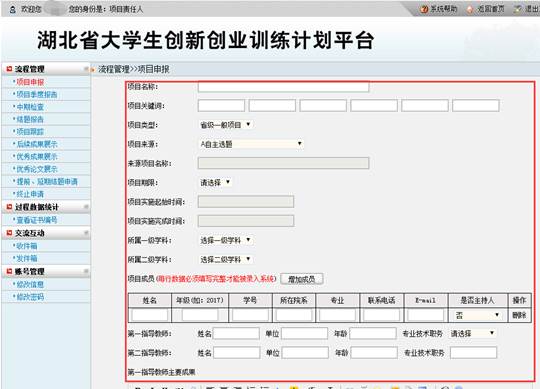Open the 项目期限 请选择 dropdown

pyautogui.click(x=215, y=182)
